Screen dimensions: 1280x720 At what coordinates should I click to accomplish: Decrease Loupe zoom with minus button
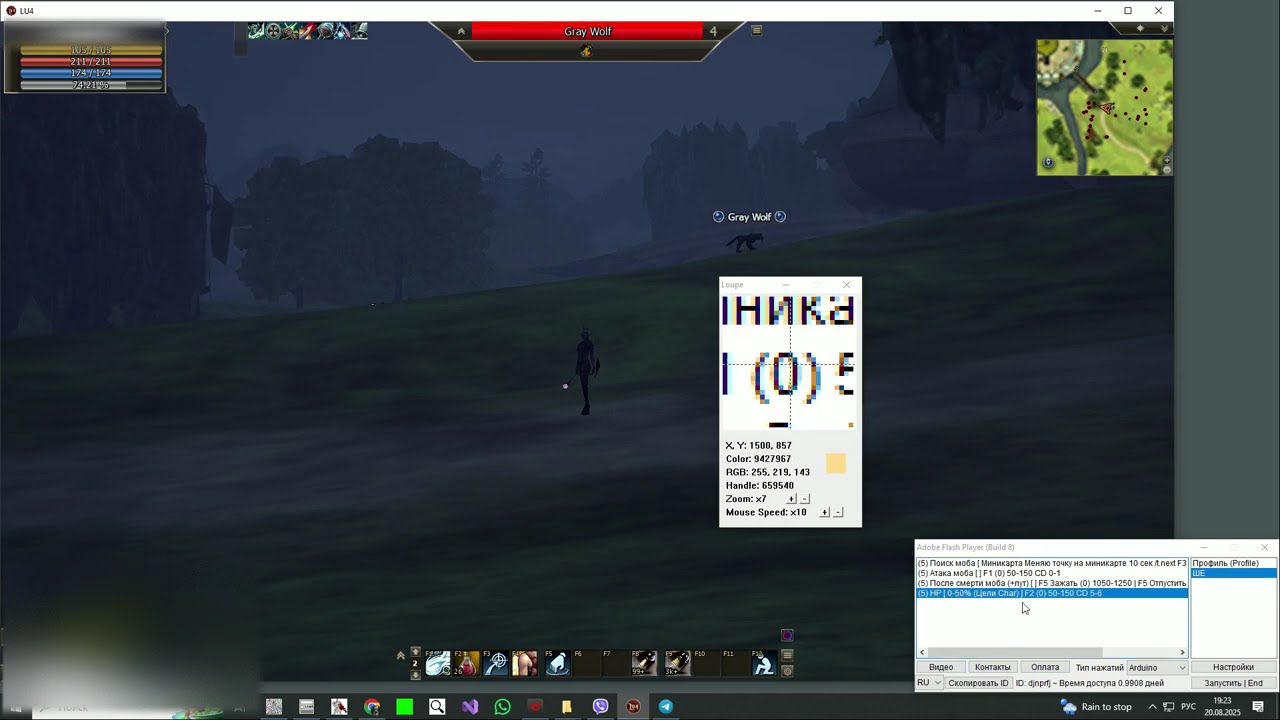click(805, 498)
